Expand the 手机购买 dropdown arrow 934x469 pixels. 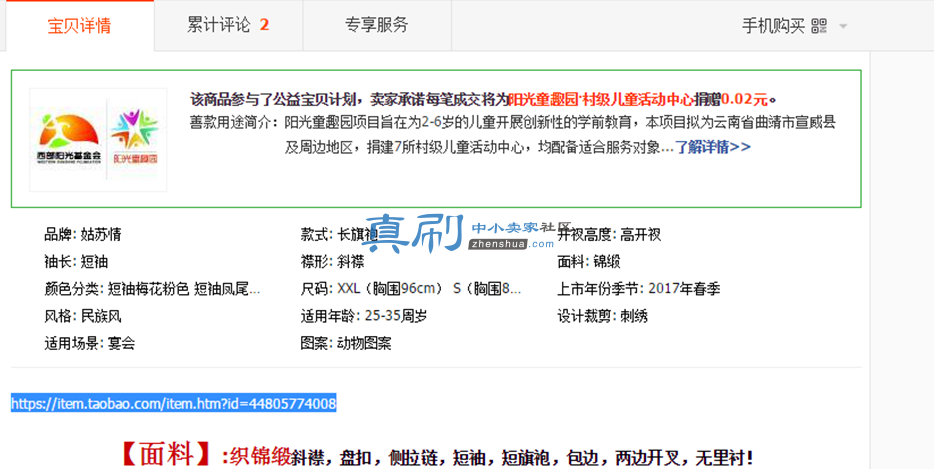[x=842, y=26]
